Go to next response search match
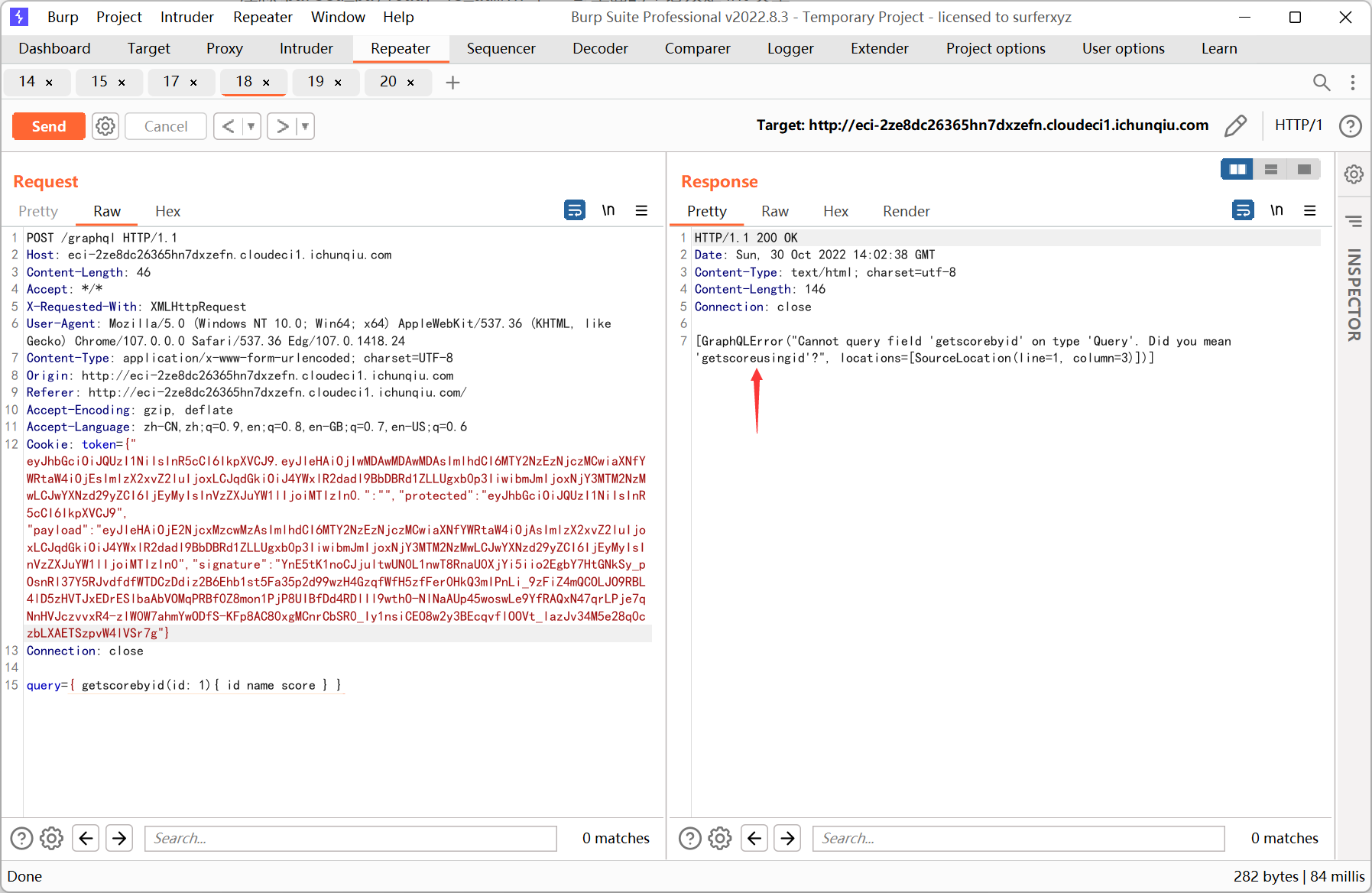This screenshot has width=1372, height=893. [x=787, y=839]
